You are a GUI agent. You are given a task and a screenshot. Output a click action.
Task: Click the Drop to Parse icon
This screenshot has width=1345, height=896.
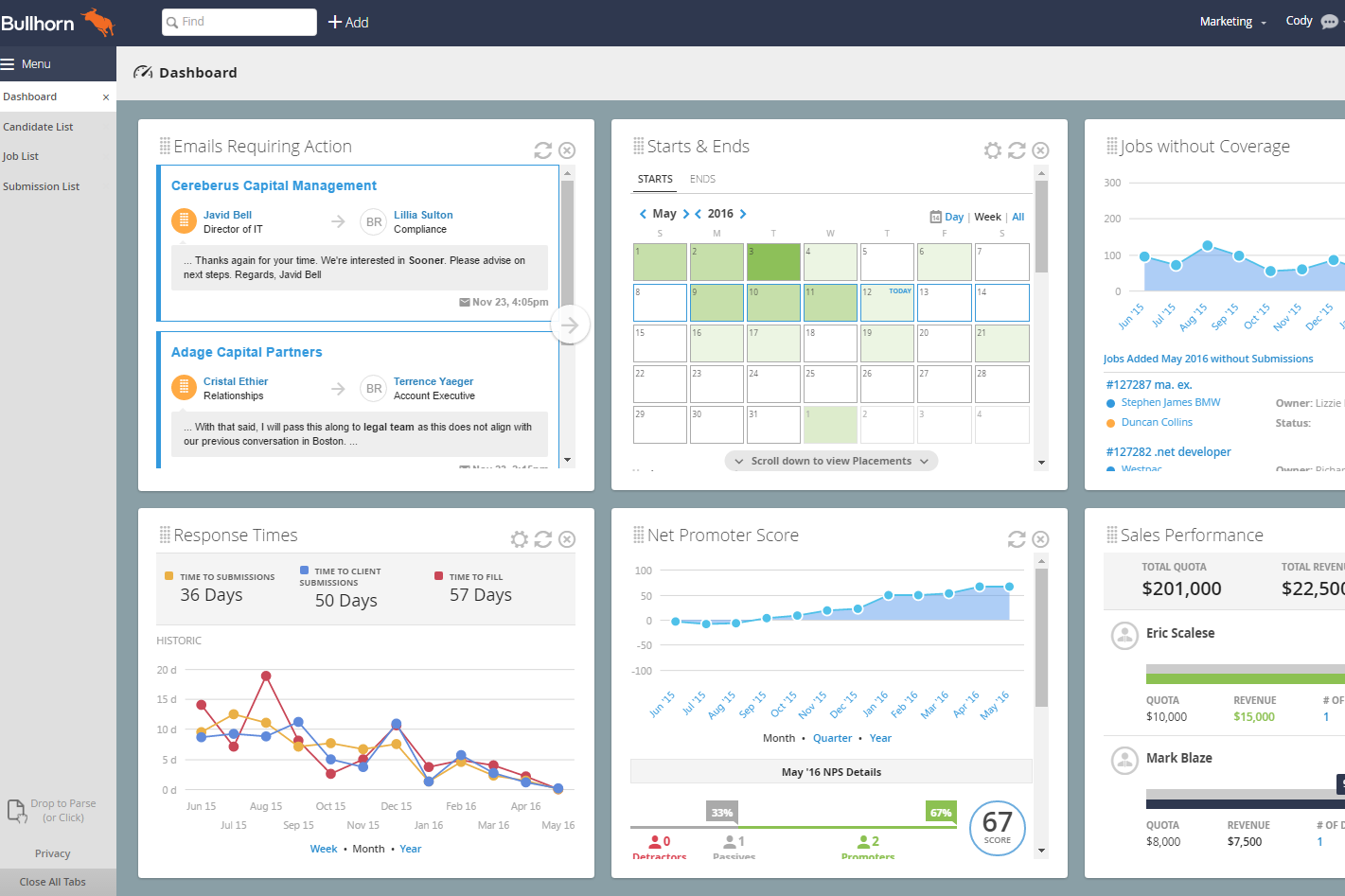[17, 811]
